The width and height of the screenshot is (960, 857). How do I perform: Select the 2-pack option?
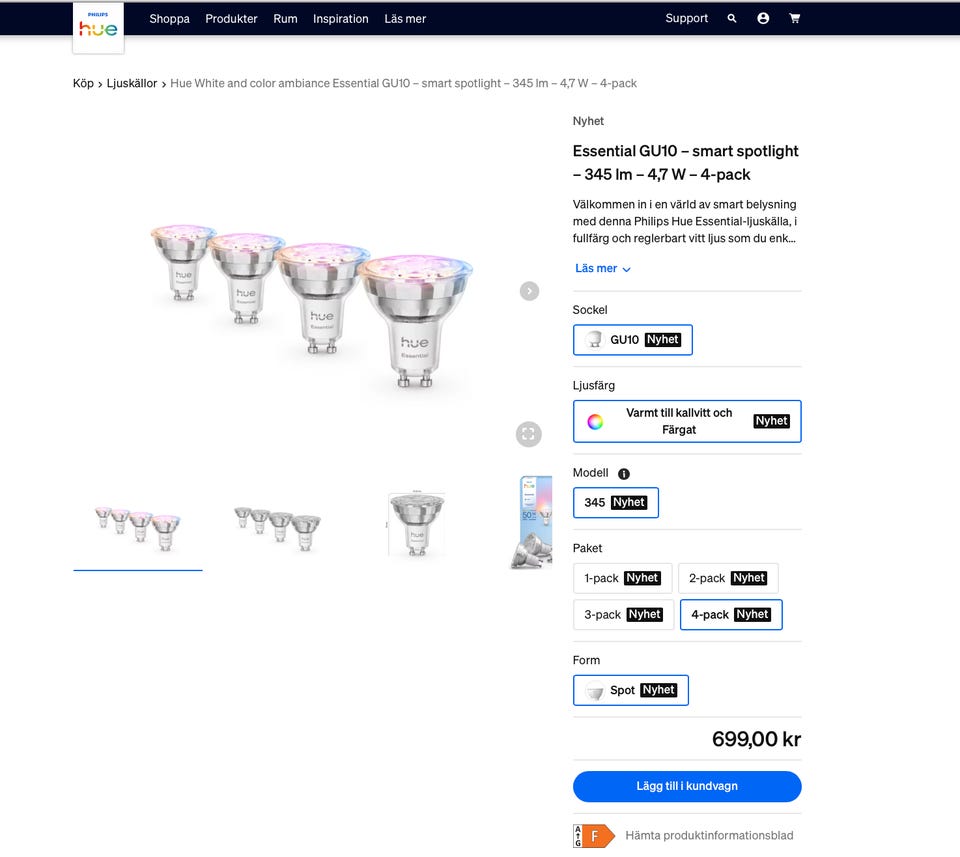point(728,578)
